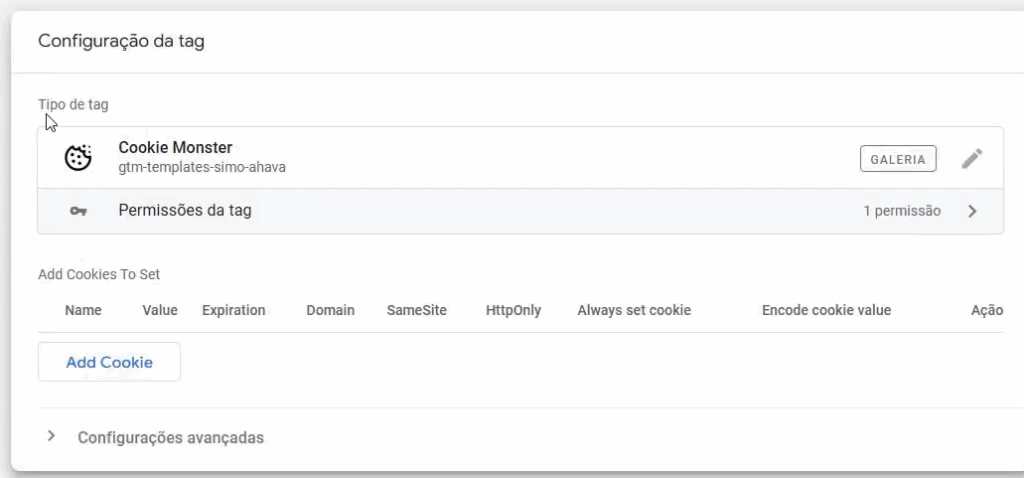Click the Expiration column header
1024x478 pixels.
pos(233,310)
